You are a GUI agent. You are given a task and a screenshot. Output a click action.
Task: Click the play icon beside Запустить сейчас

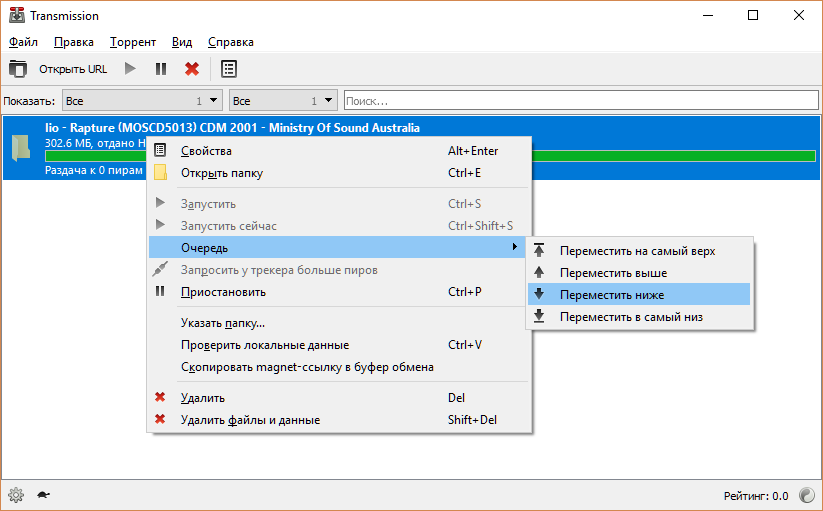pyautogui.click(x=160, y=225)
